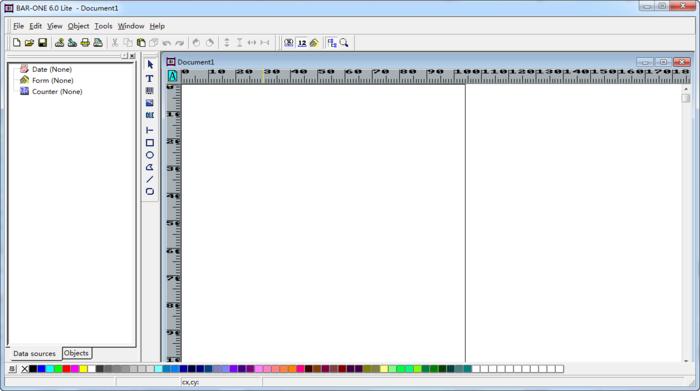The image size is (700, 391).
Task: Select the ellipse circle tool
Action: [150, 155]
